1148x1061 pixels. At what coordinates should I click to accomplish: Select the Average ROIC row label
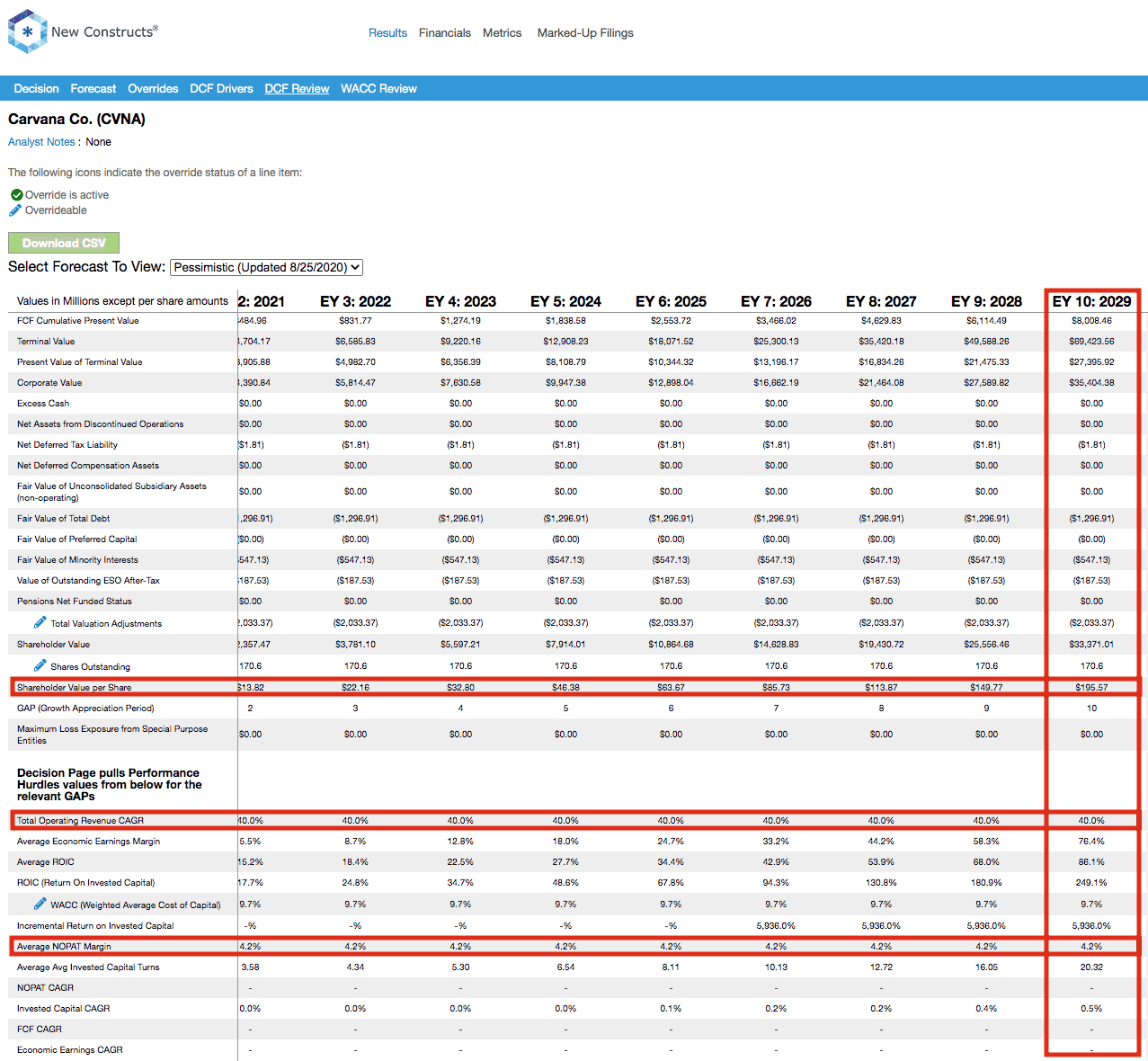(x=46, y=861)
